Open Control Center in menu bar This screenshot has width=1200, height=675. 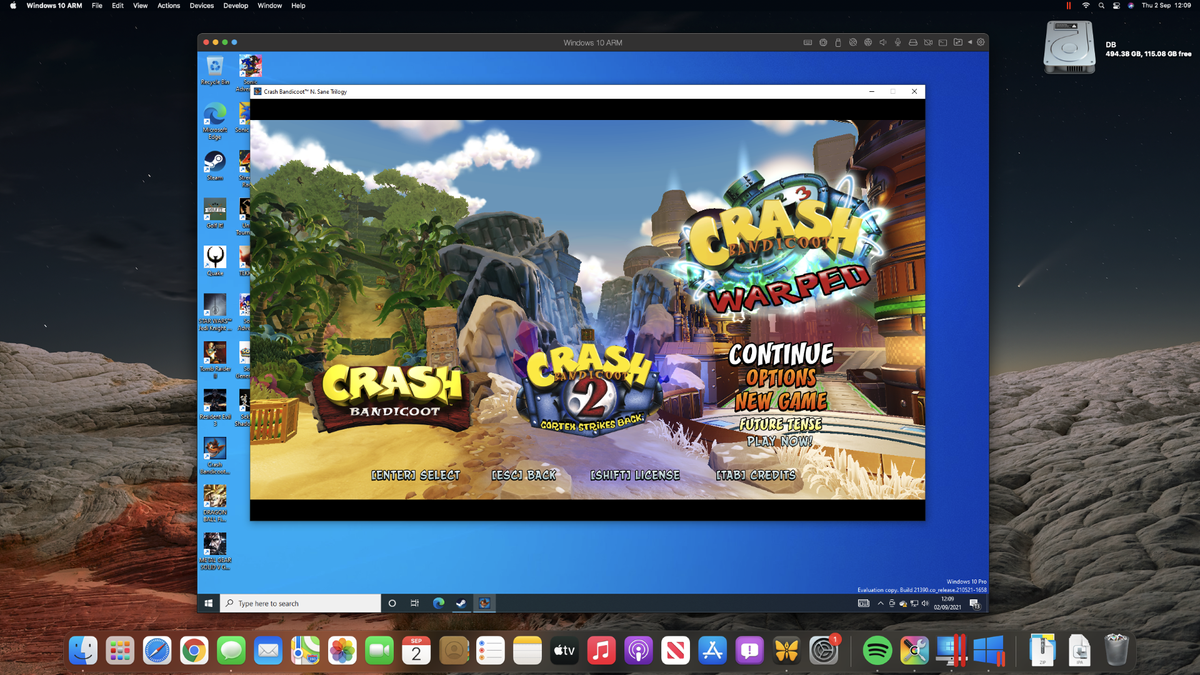[x=1116, y=6]
